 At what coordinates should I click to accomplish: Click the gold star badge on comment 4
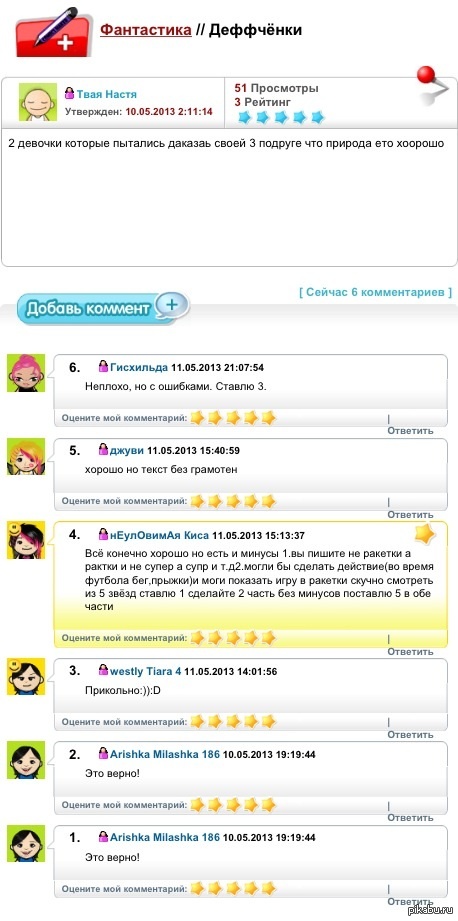coord(424,535)
